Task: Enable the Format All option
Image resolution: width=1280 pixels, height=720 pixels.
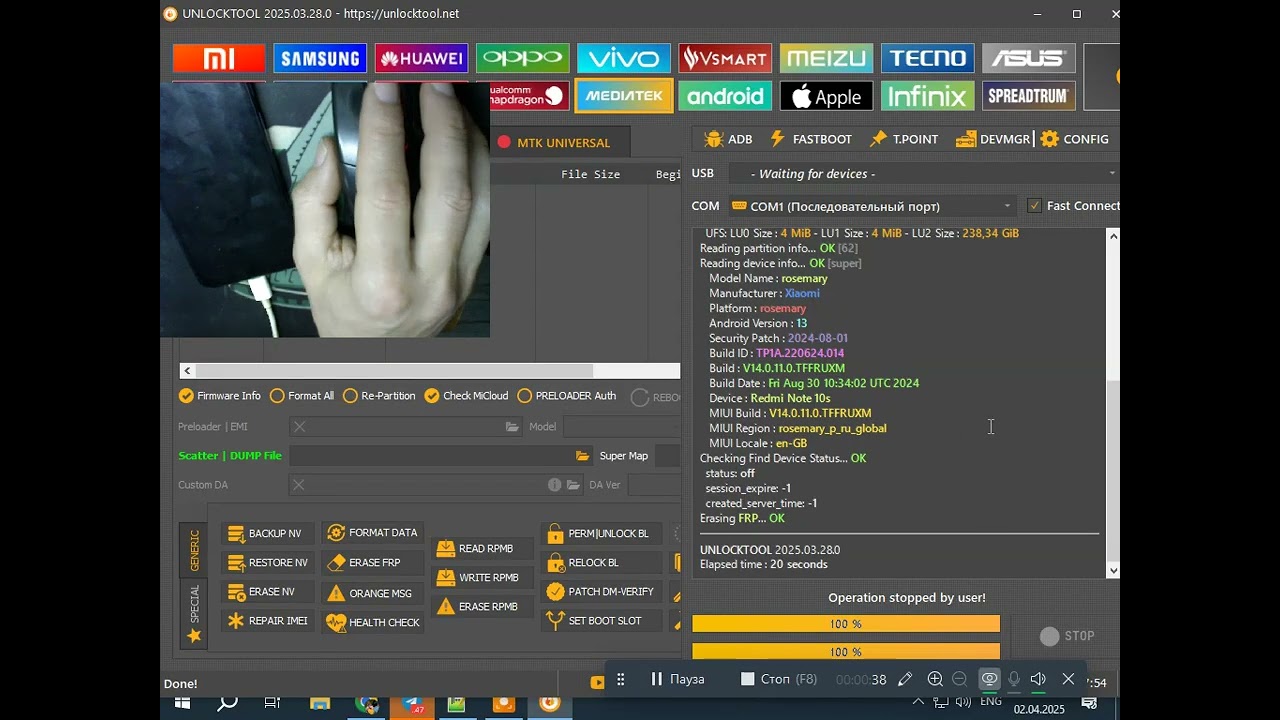Action: pyautogui.click(x=302, y=396)
